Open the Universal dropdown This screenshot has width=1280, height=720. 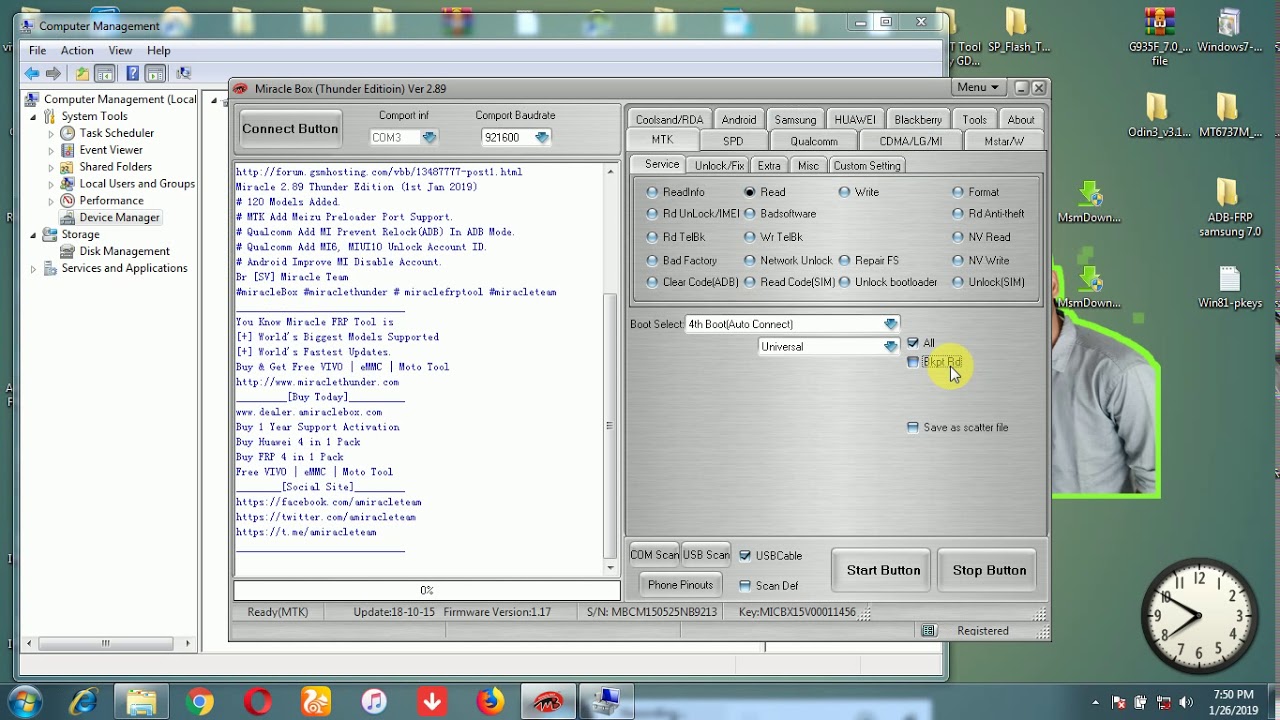[890, 347]
